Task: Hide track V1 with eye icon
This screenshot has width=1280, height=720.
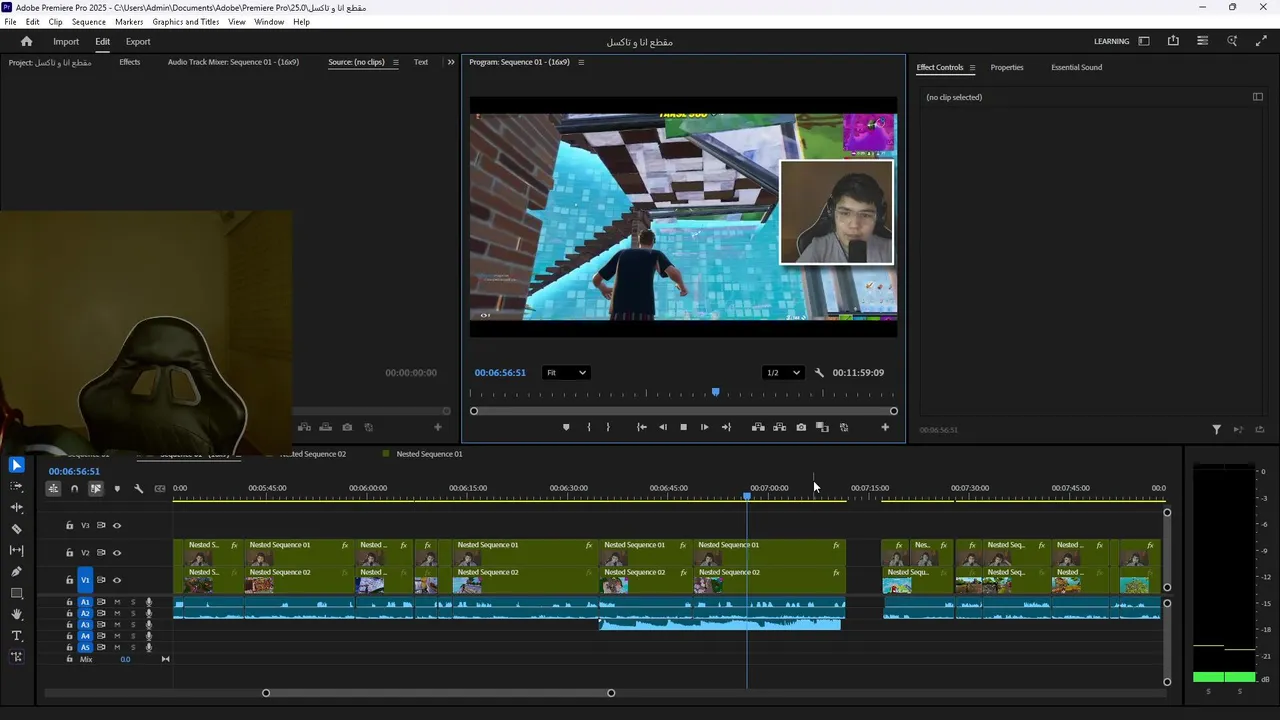Action: (x=117, y=580)
